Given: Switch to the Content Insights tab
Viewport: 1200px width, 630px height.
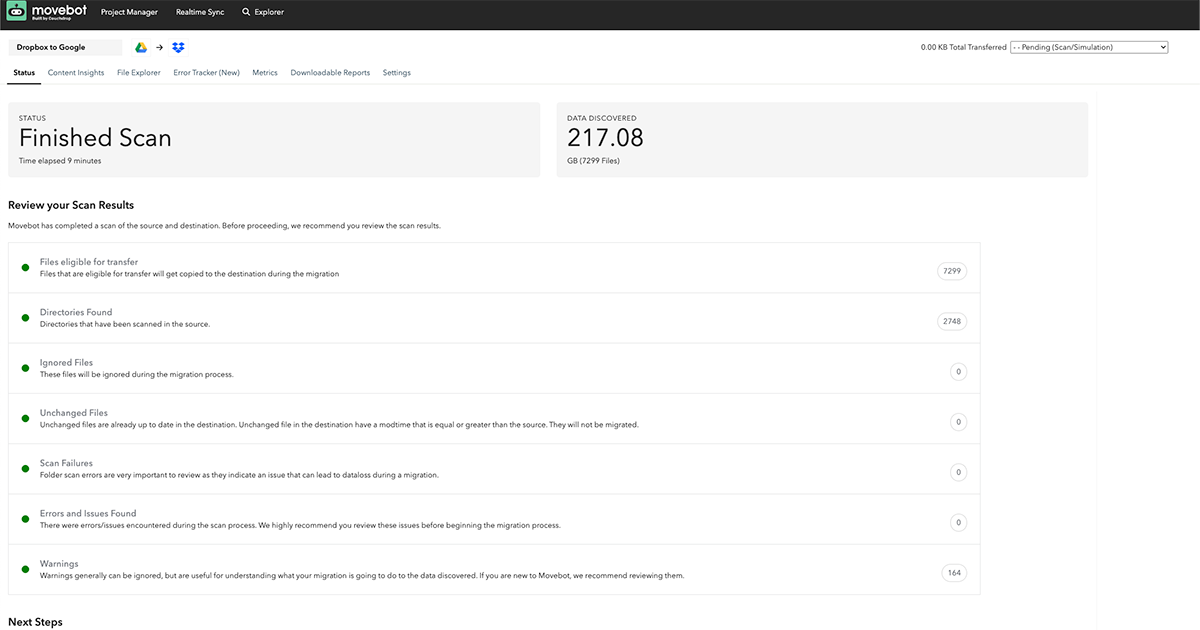Looking at the screenshot, I should [x=75, y=72].
